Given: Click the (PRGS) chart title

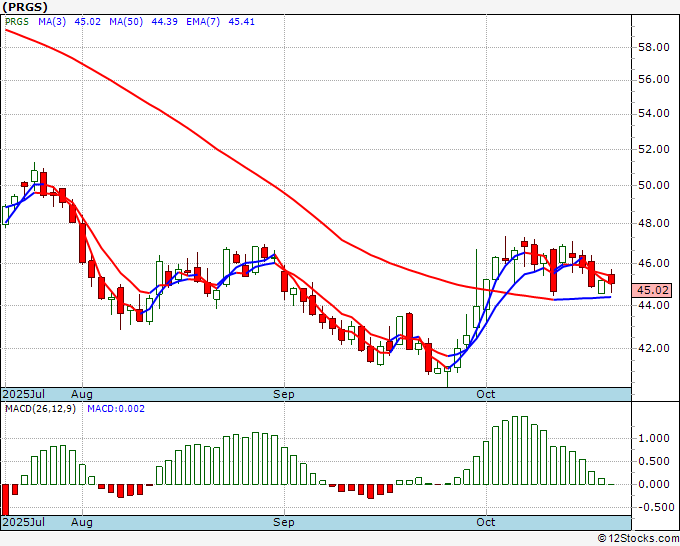Looking at the screenshot, I should pyautogui.click(x=25, y=7).
